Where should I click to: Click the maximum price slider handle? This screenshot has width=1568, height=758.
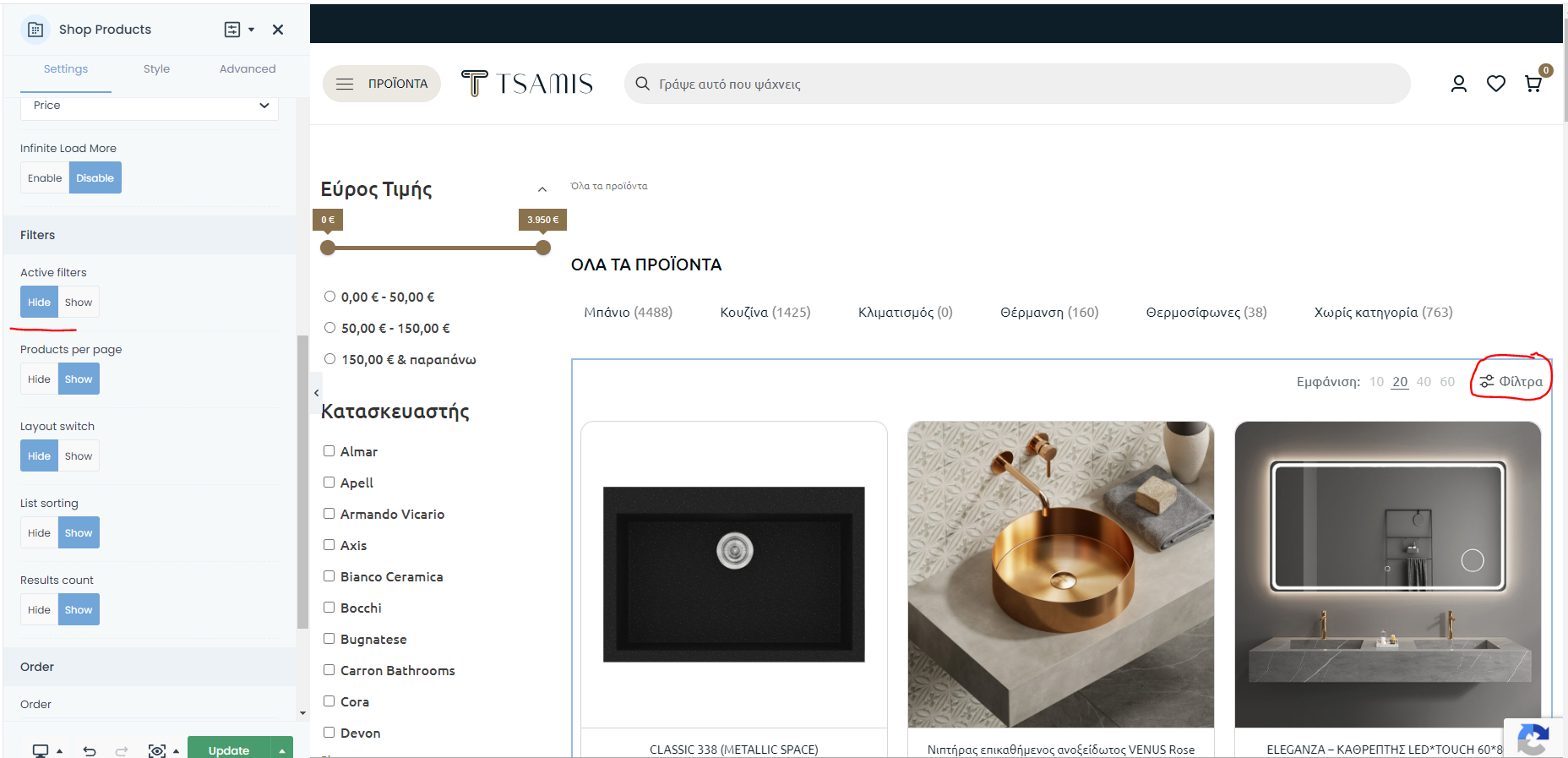click(543, 248)
